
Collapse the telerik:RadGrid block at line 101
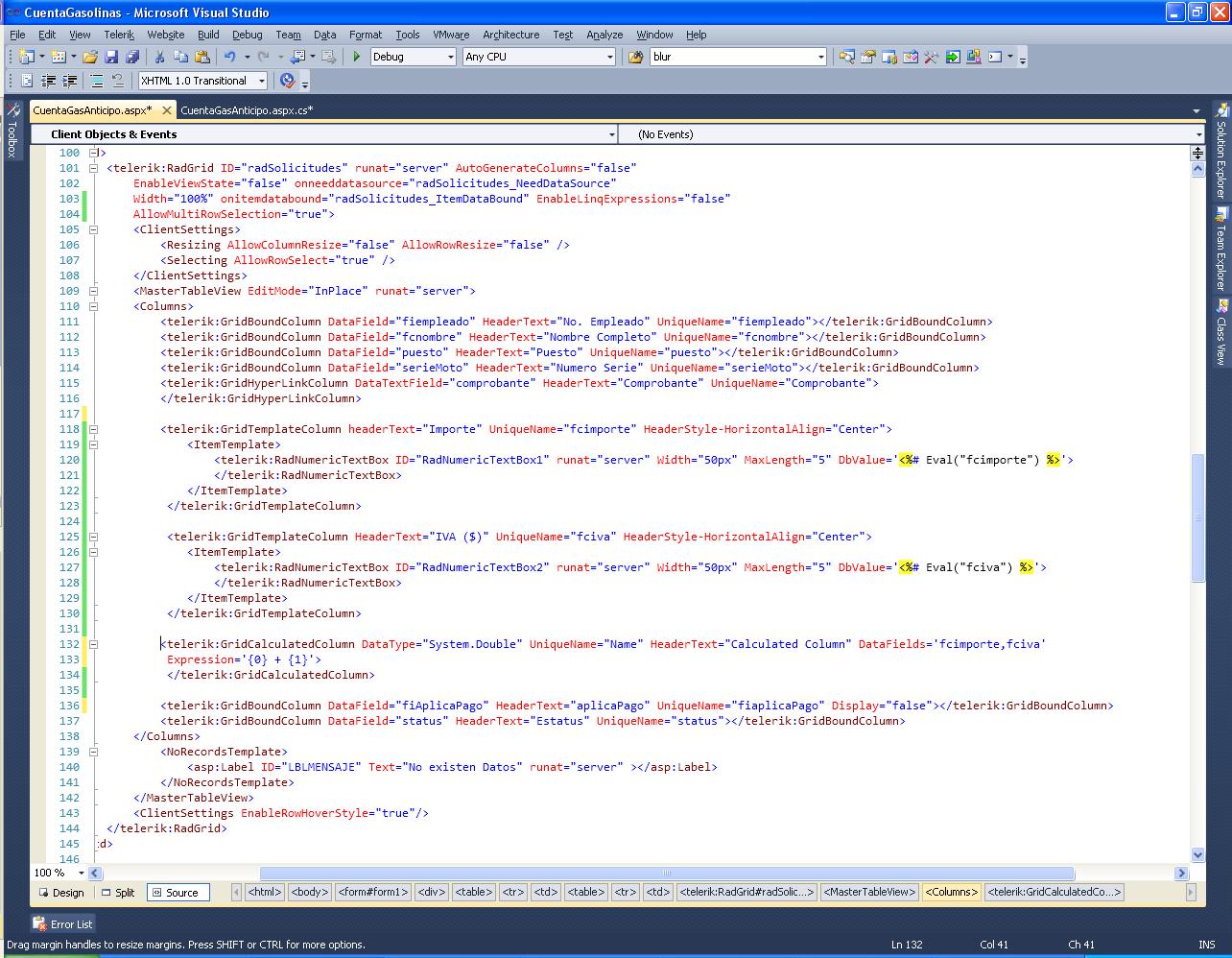point(94,168)
